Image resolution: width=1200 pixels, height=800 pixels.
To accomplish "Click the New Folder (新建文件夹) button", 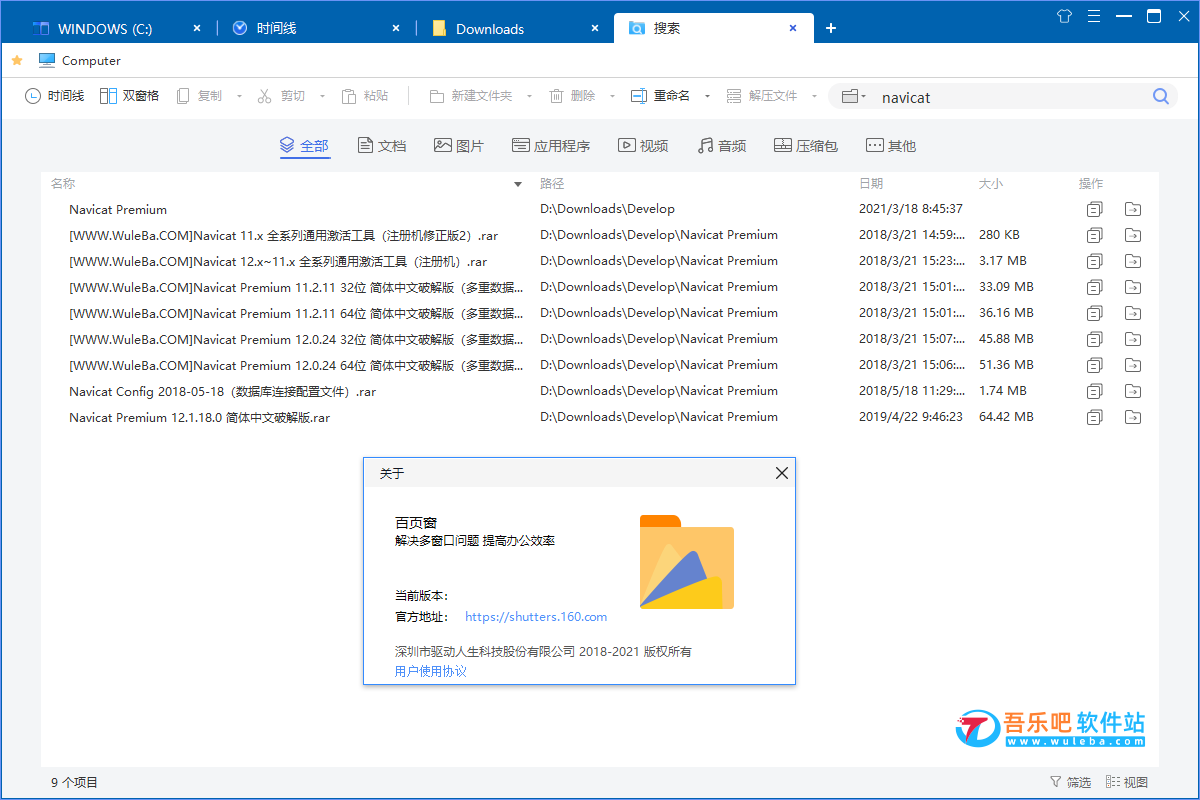I will pyautogui.click(x=470, y=96).
